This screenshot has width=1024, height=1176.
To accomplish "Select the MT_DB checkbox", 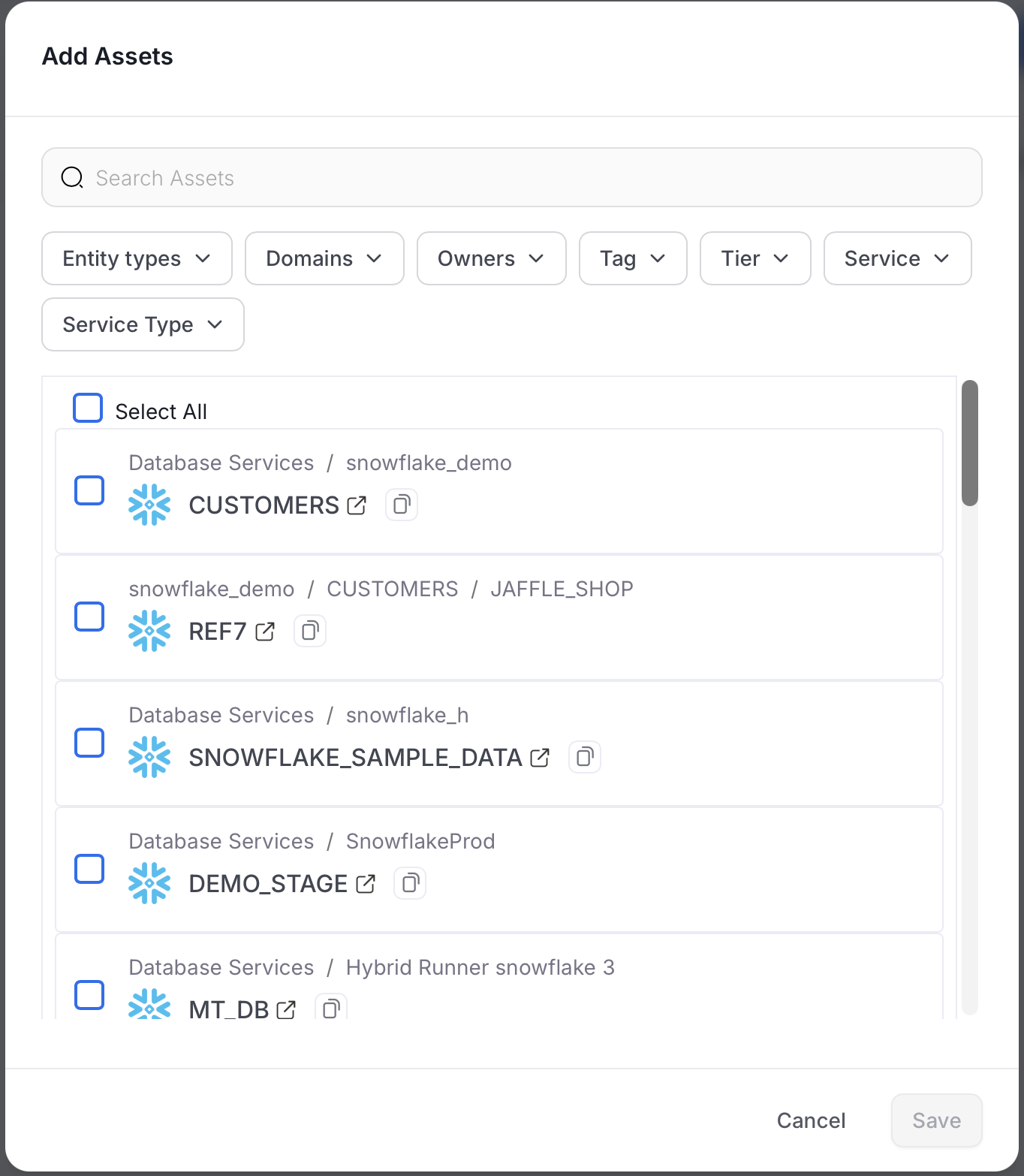I will (x=89, y=995).
